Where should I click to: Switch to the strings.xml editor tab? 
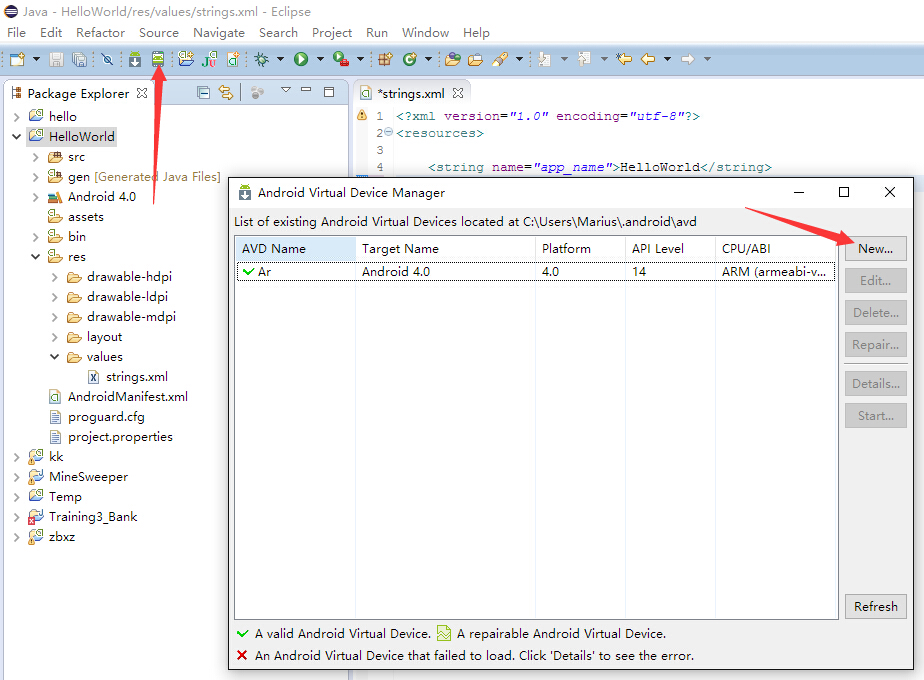tap(410, 93)
